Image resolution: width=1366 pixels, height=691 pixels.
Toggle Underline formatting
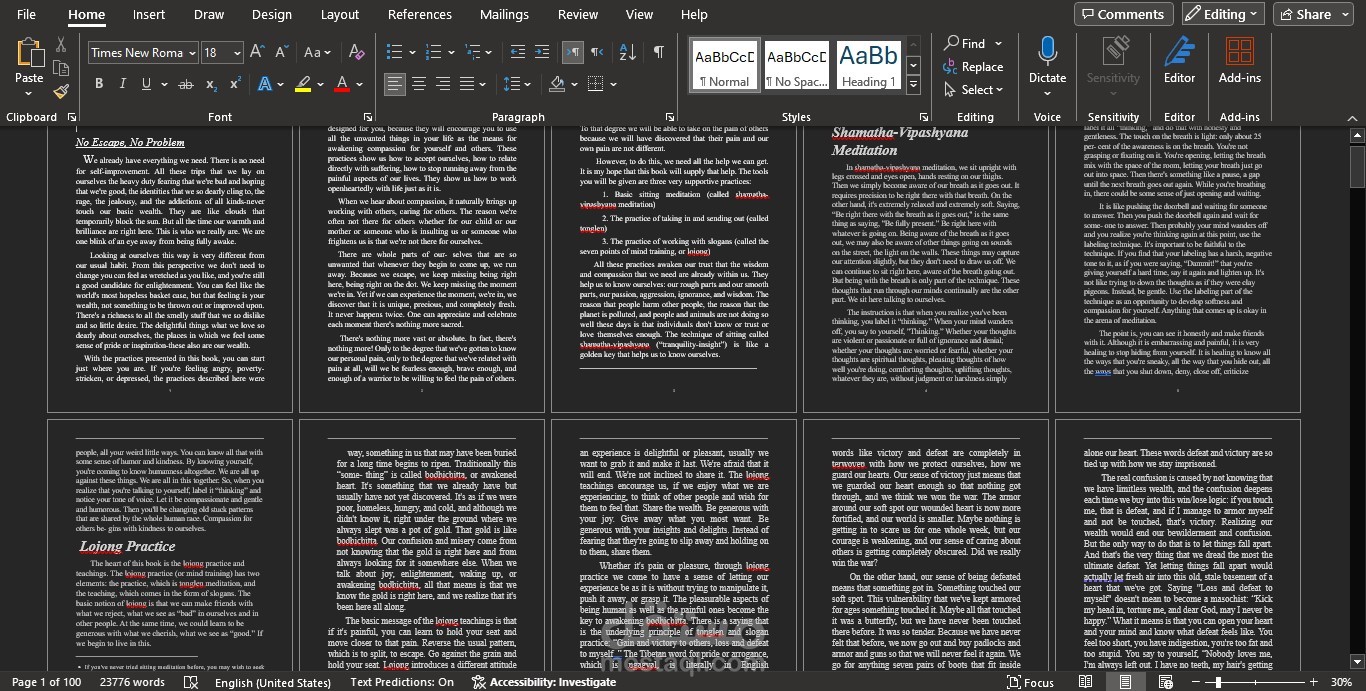click(147, 84)
